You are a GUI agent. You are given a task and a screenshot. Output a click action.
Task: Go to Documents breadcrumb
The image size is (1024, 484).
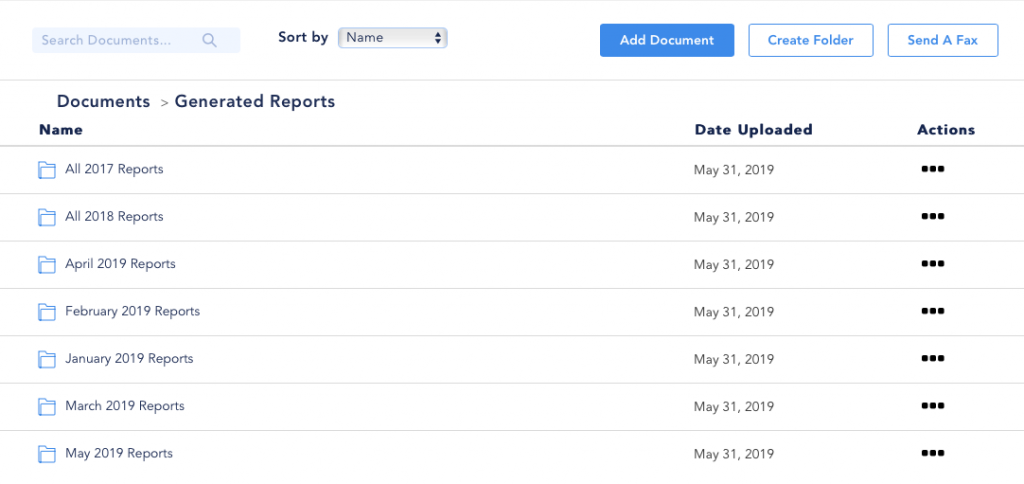pos(103,102)
